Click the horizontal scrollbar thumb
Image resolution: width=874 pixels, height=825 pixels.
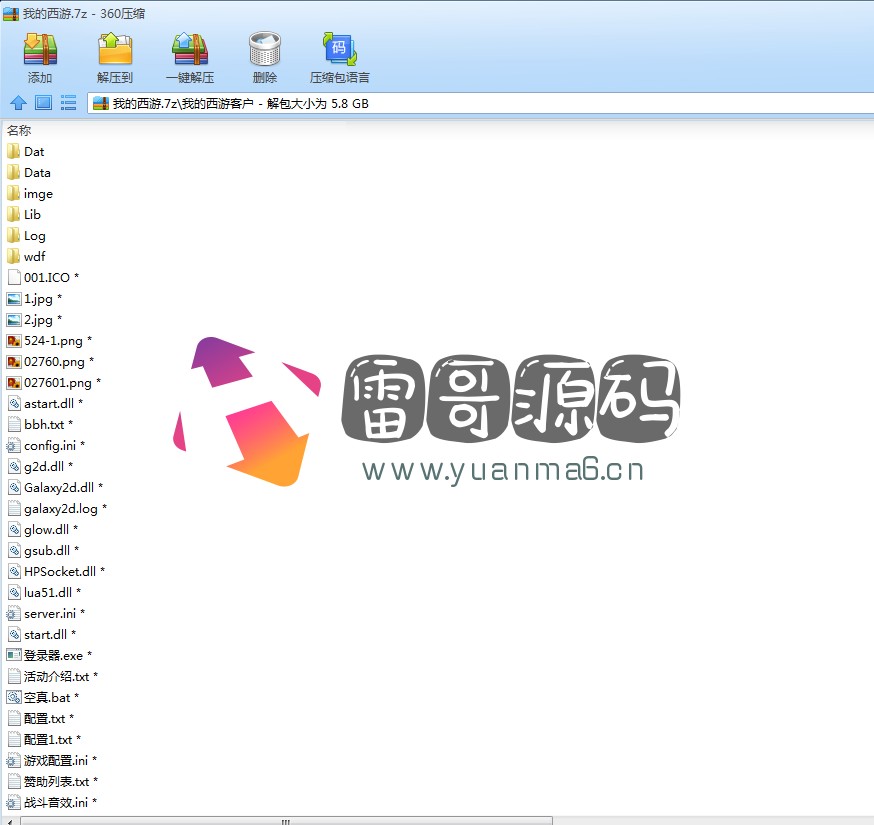[286, 821]
